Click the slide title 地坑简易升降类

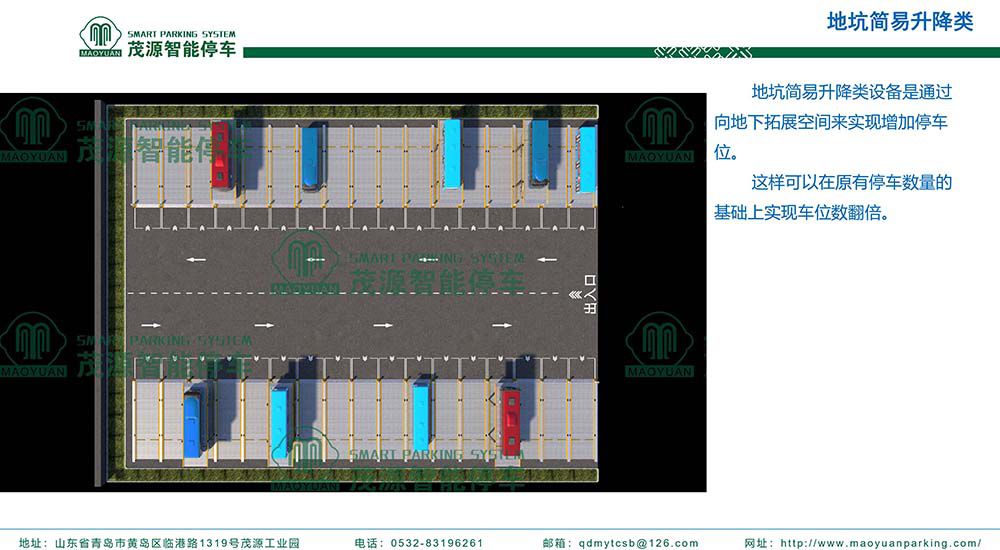point(900,23)
